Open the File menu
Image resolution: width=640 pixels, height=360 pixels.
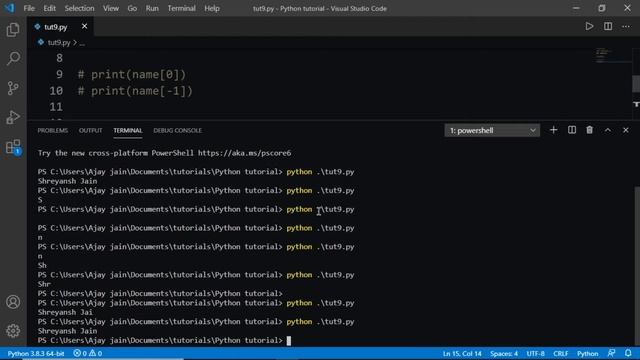pos(29,8)
